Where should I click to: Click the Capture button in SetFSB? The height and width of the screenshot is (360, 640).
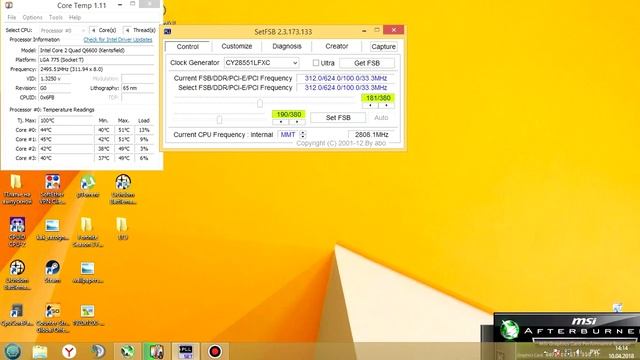point(383,47)
